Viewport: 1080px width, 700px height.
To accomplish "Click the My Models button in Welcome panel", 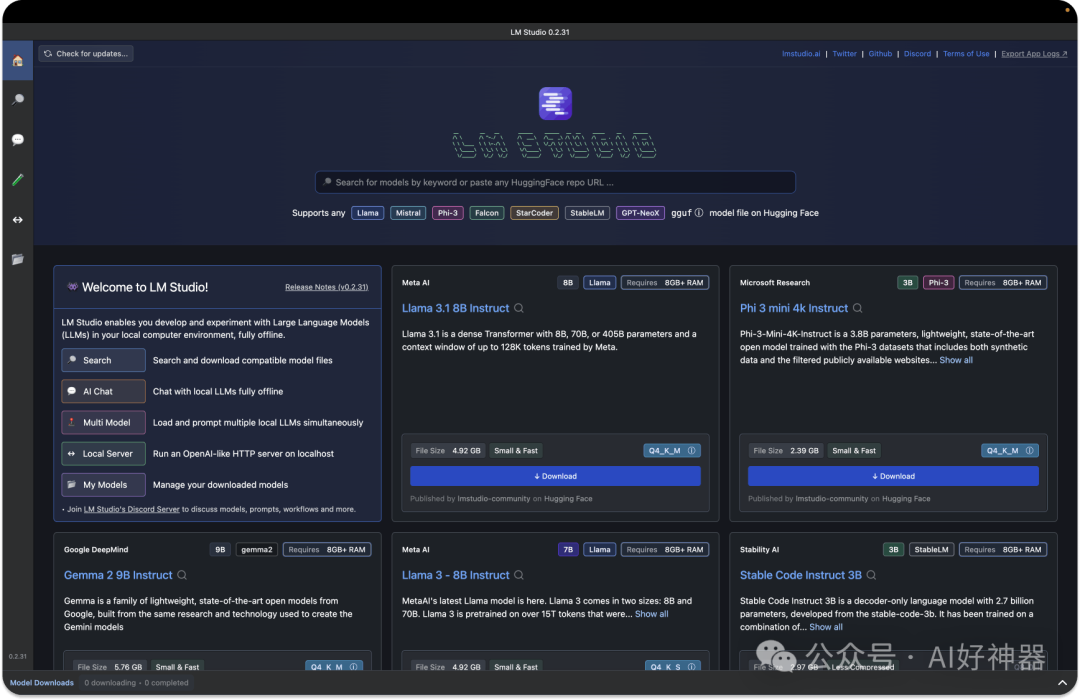I will pyautogui.click(x=103, y=484).
